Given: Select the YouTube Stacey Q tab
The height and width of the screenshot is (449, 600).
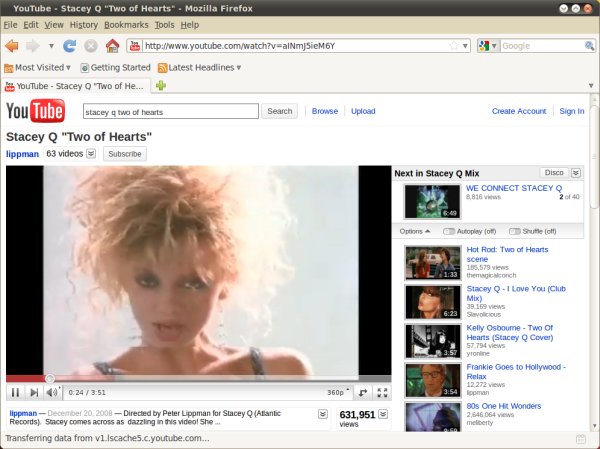Looking at the screenshot, I should (76, 86).
